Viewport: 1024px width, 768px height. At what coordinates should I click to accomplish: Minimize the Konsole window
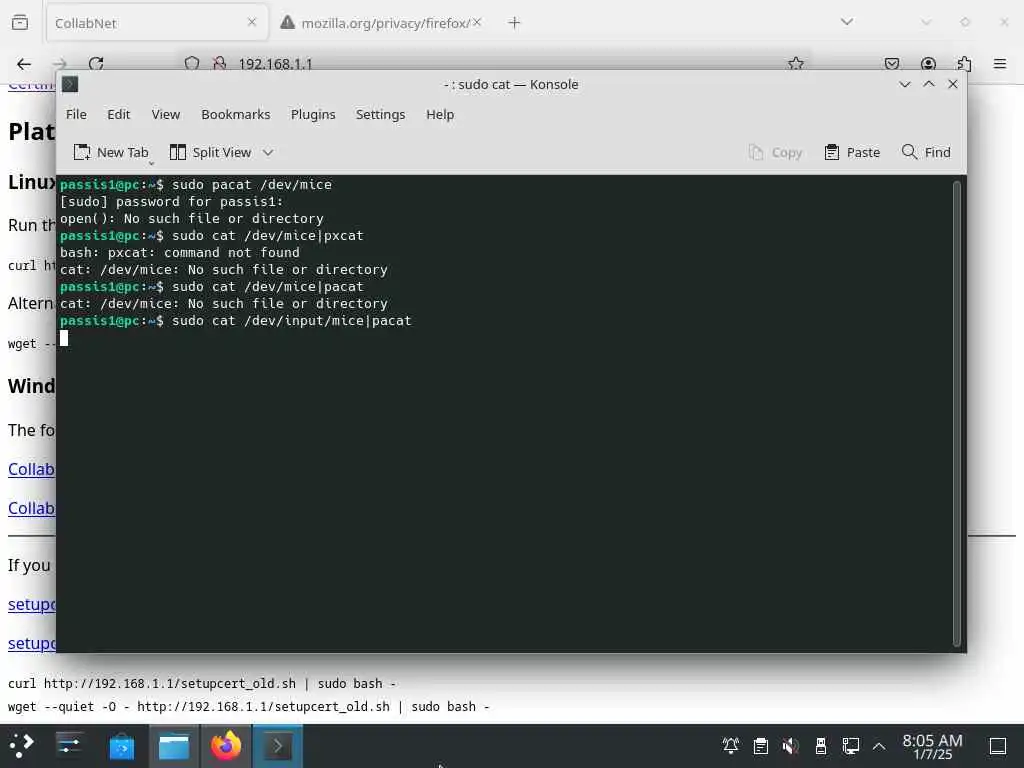click(904, 84)
